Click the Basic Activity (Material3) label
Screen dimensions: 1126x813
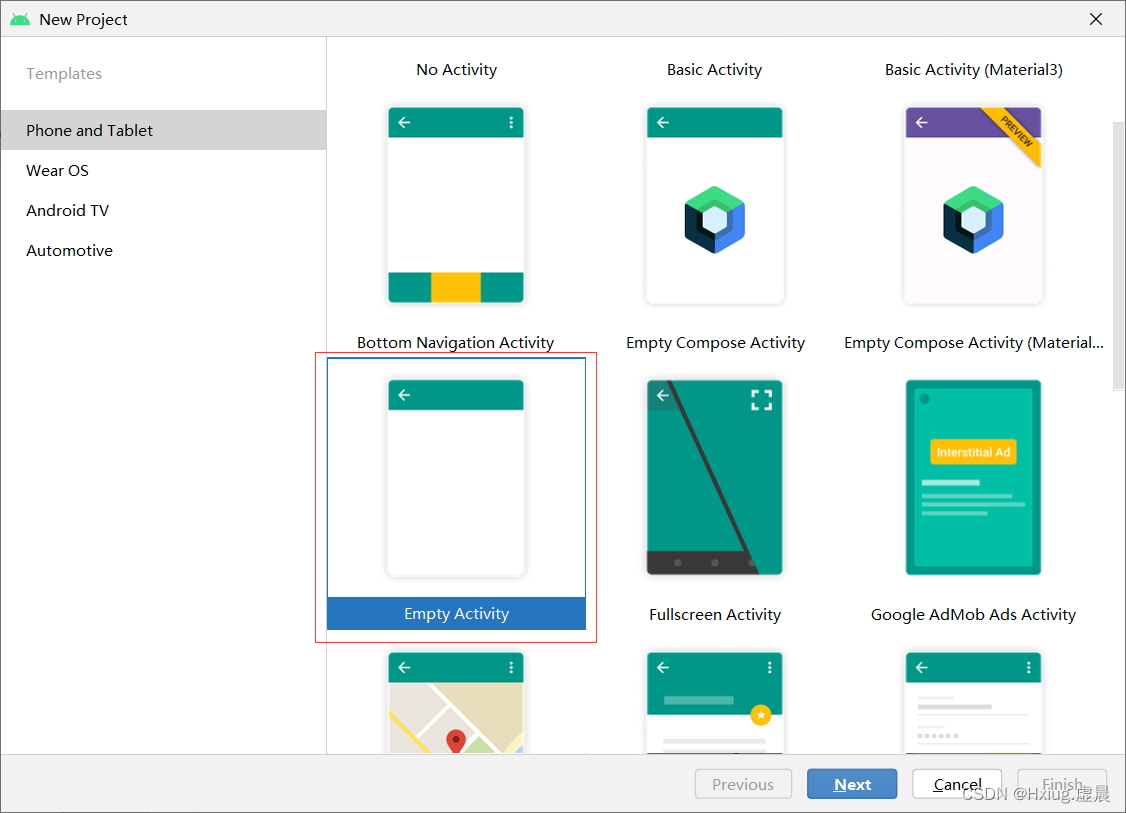click(x=974, y=70)
